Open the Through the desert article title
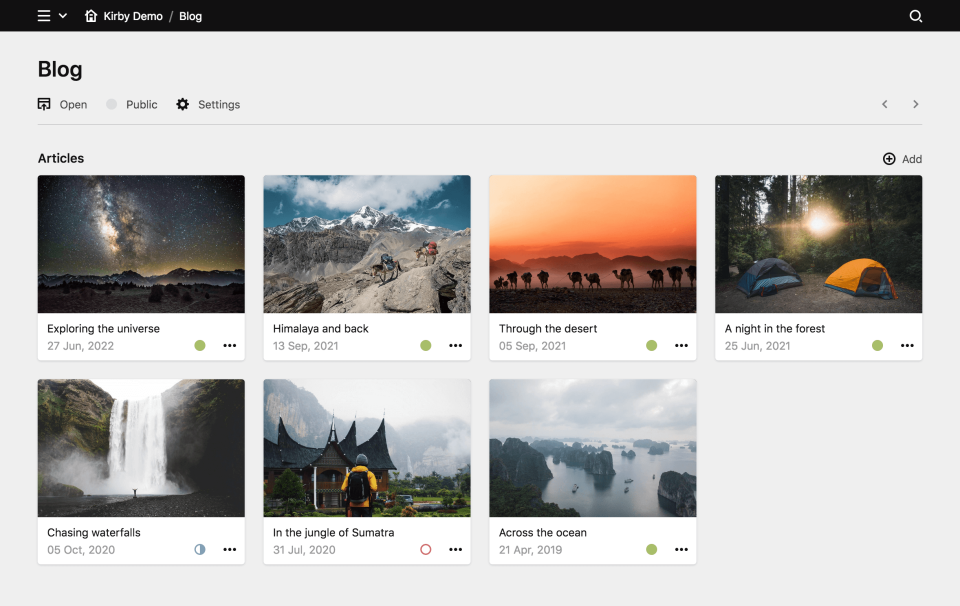Image resolution: width=960 pixels, height=606 pixels. point(548,328)
